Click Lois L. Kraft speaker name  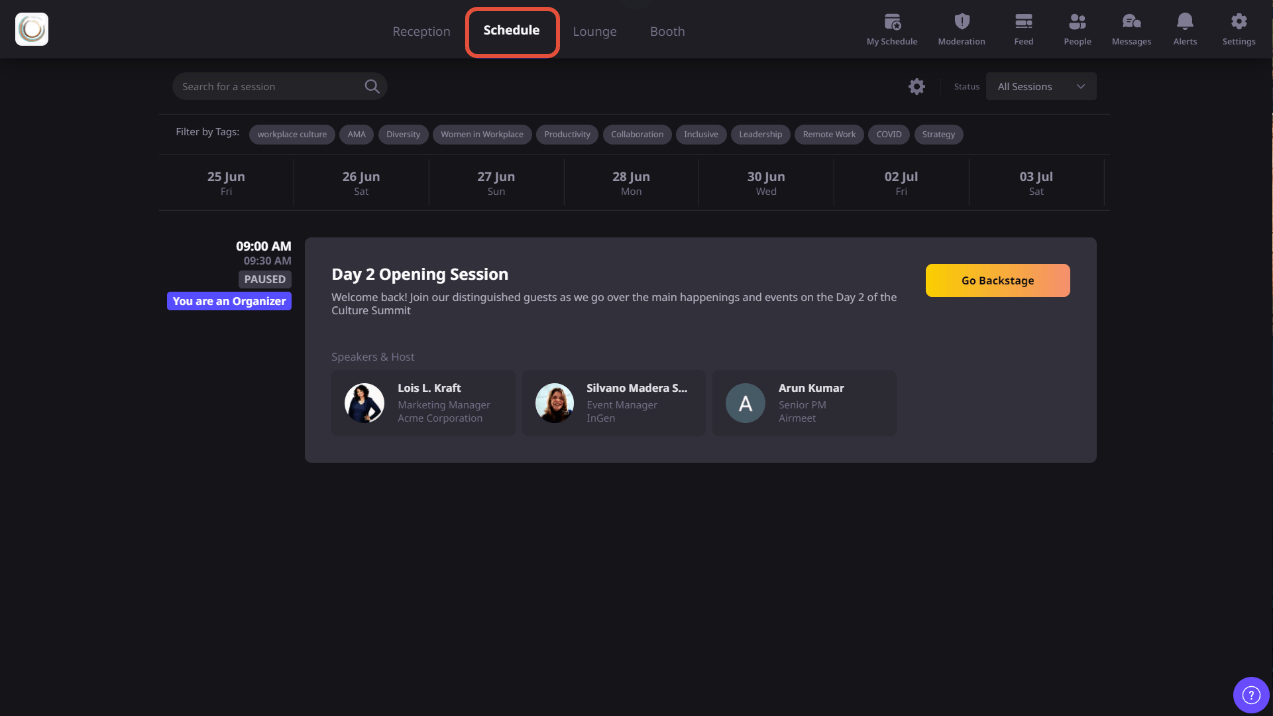[x=429, y=388]
